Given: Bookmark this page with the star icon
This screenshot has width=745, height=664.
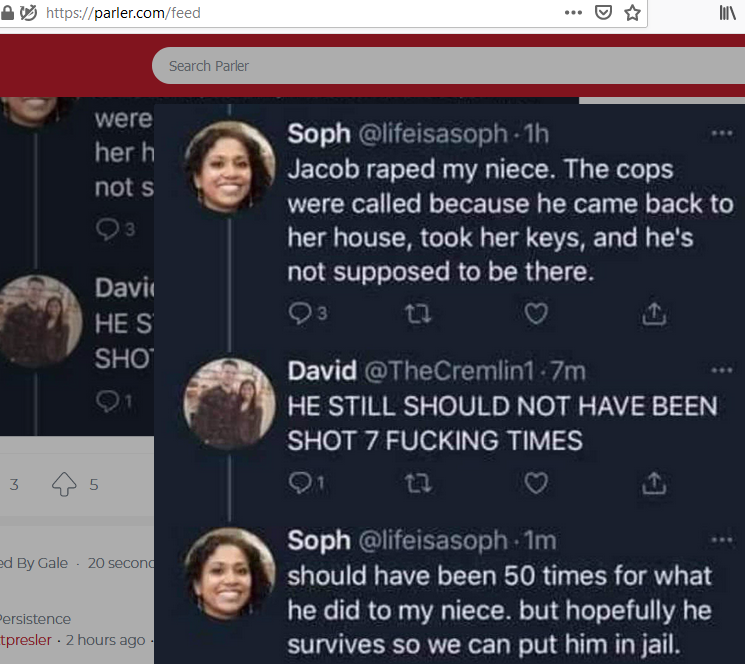Looking at the screenshot, I should 632,13.
